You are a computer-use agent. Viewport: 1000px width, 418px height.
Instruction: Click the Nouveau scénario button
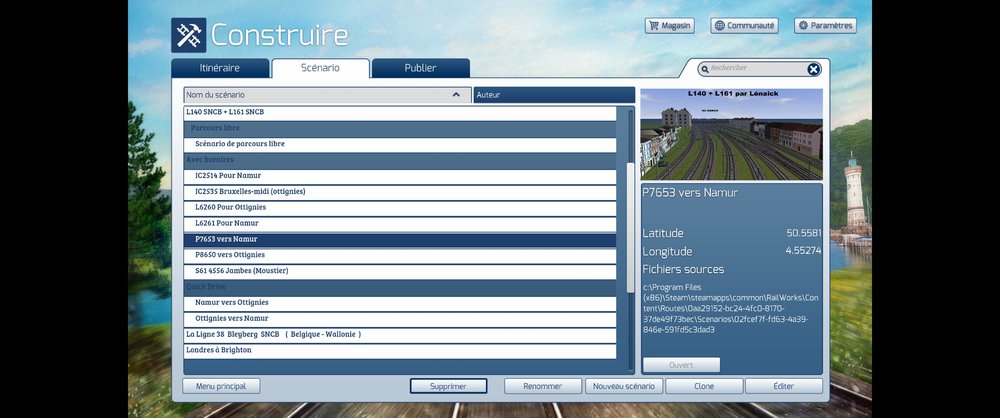pos(624,386)
